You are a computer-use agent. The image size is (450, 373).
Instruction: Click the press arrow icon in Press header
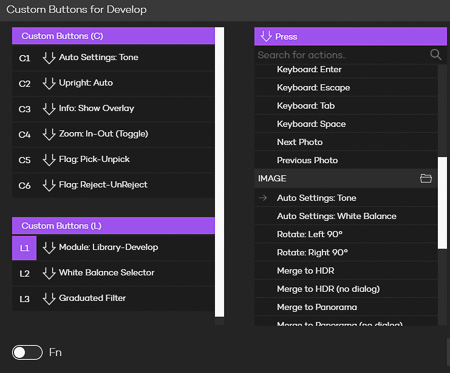coord(266,36)
